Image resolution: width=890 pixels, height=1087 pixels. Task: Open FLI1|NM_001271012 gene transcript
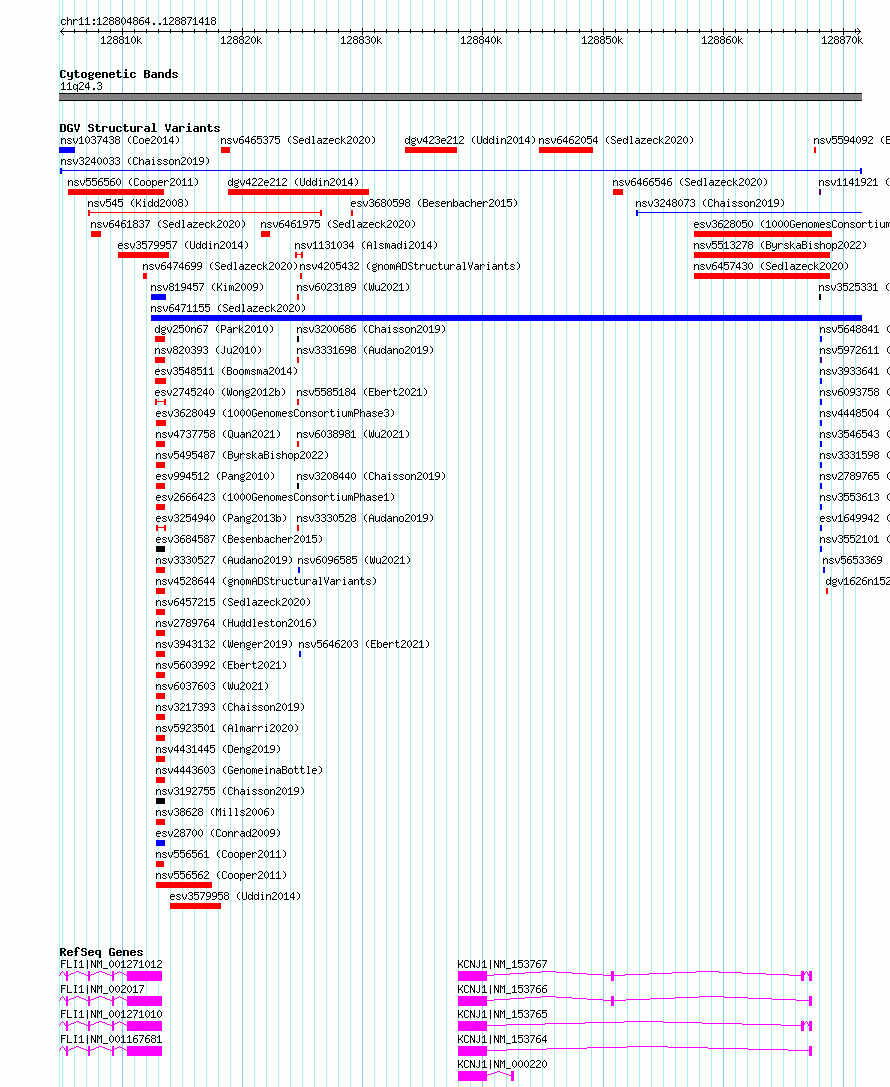coord(111,976)
